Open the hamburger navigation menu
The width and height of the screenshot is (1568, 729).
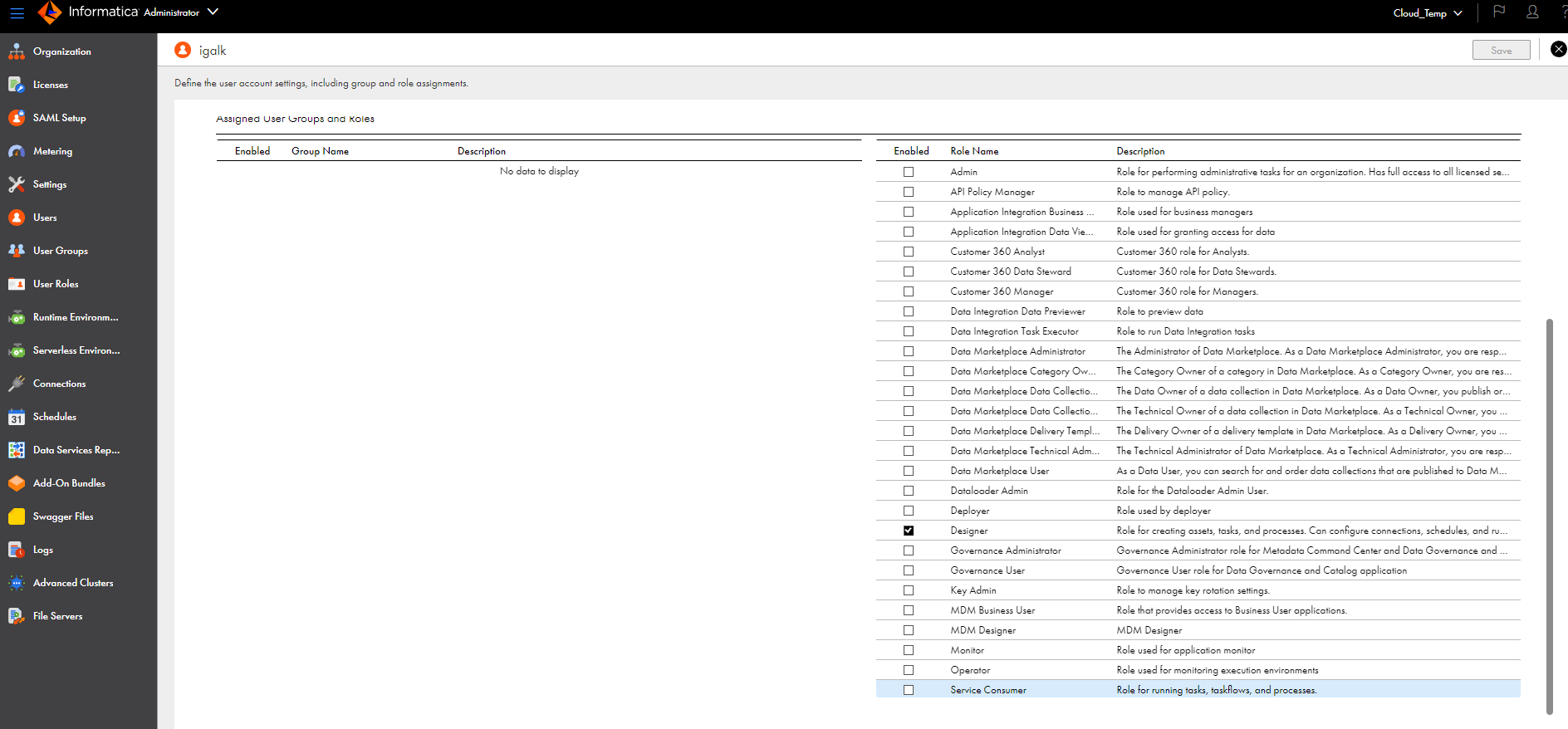pyautogui.click(x=17, y=12)
